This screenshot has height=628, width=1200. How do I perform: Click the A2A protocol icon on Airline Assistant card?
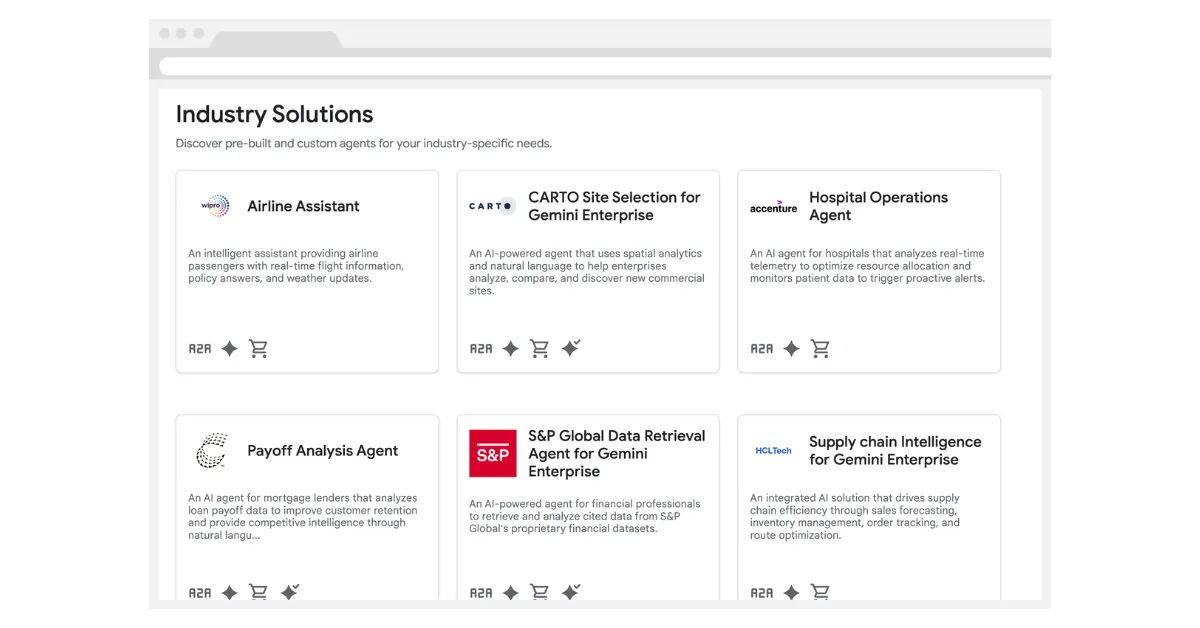[x=202, y=348]
